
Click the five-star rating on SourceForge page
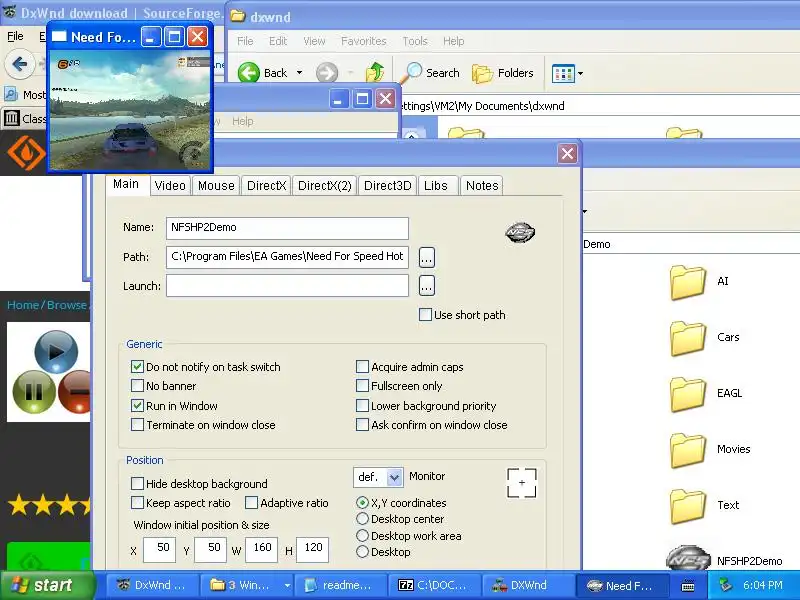pos(49,505)
